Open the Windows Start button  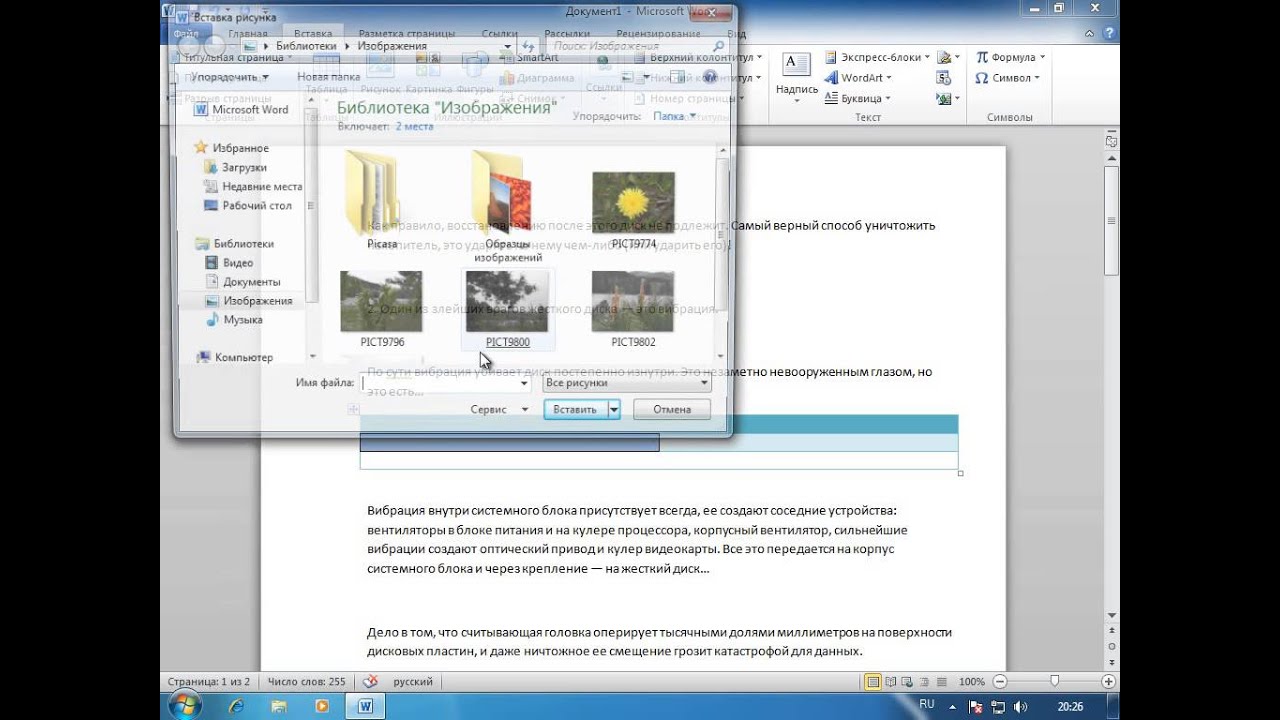point(184,705)
